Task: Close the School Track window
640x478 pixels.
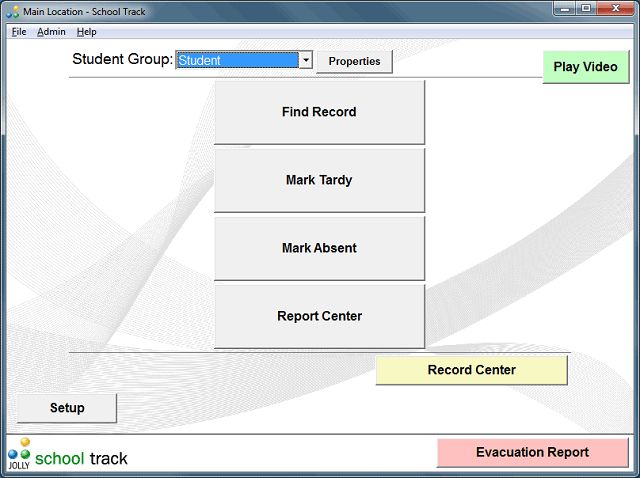Action: coord(616,8)
